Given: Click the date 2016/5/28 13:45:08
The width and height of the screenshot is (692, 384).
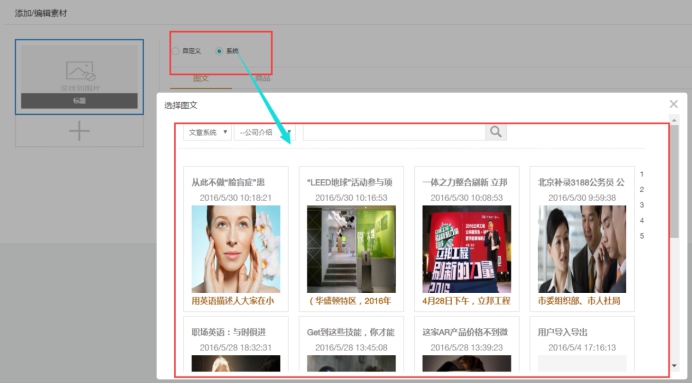Looking at the screenshot, I should (351, 348).
